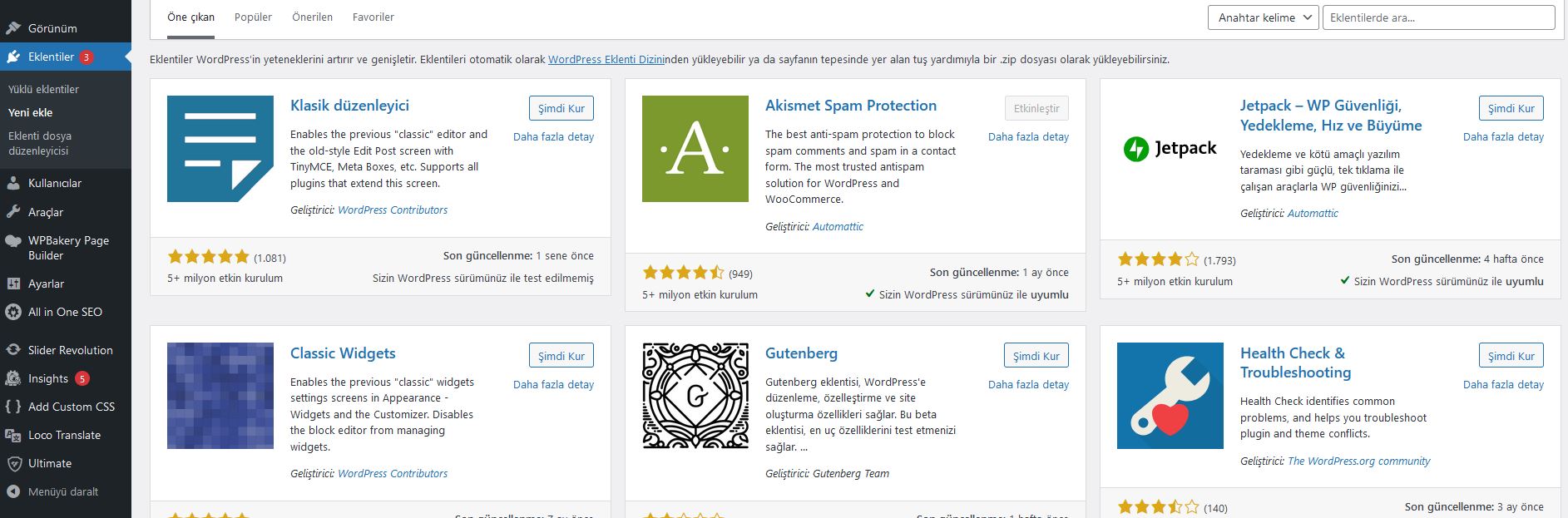Switch to the Favoriler tab

pyautogui.click(x=373, y=17)
